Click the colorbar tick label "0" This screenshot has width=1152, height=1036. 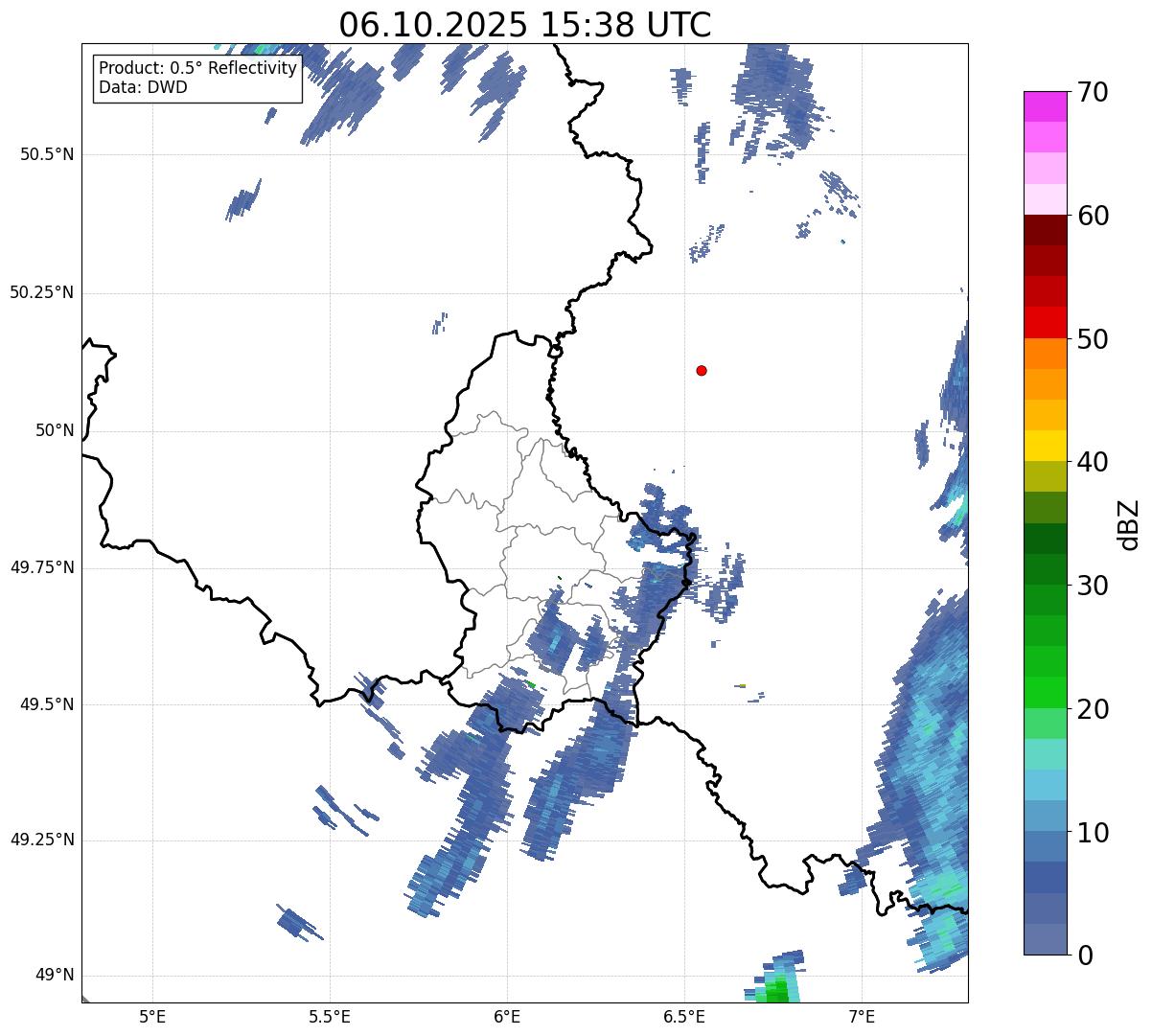1084,955
